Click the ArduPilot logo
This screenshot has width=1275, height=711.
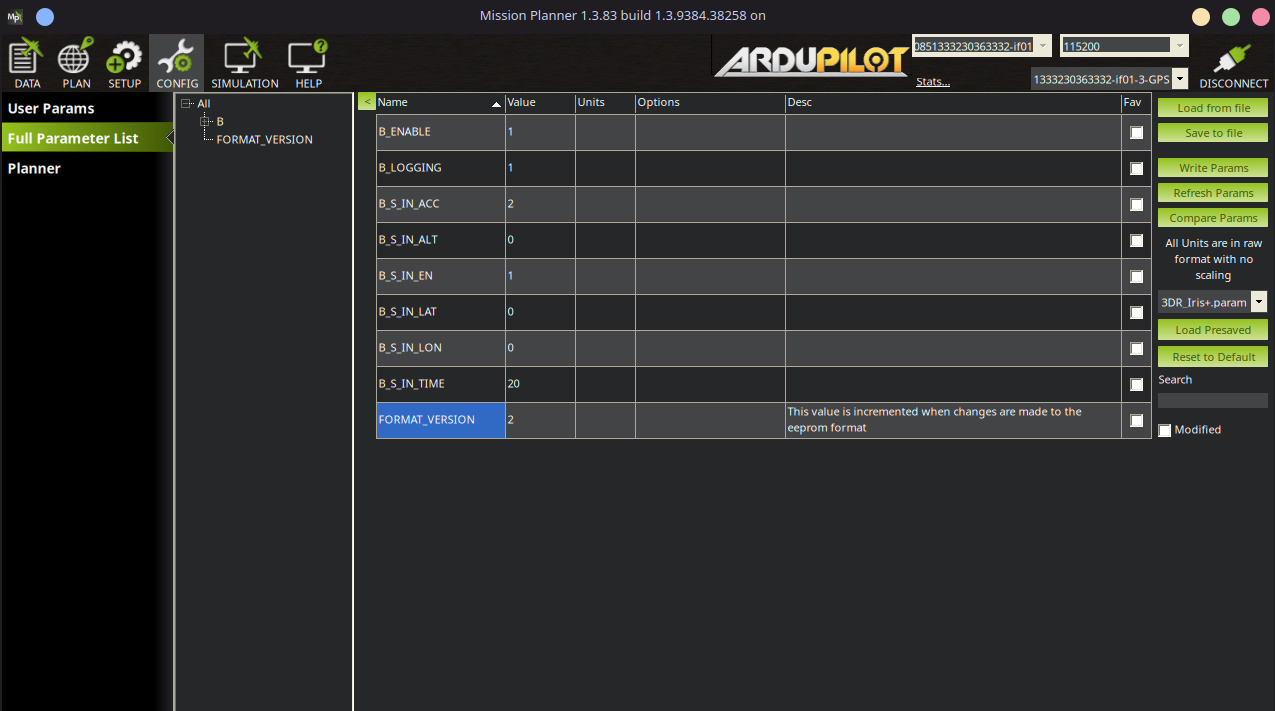(811, 62)
